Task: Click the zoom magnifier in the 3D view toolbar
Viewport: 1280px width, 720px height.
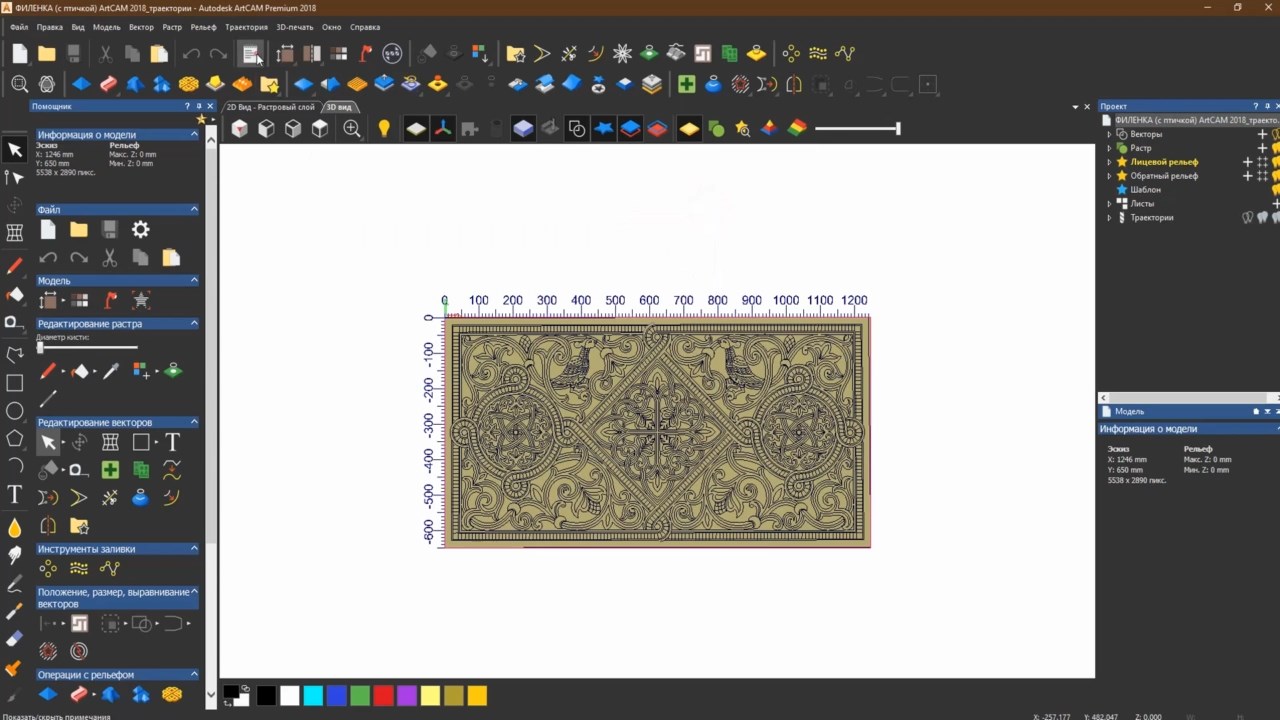Action: [x=352, y=128]
